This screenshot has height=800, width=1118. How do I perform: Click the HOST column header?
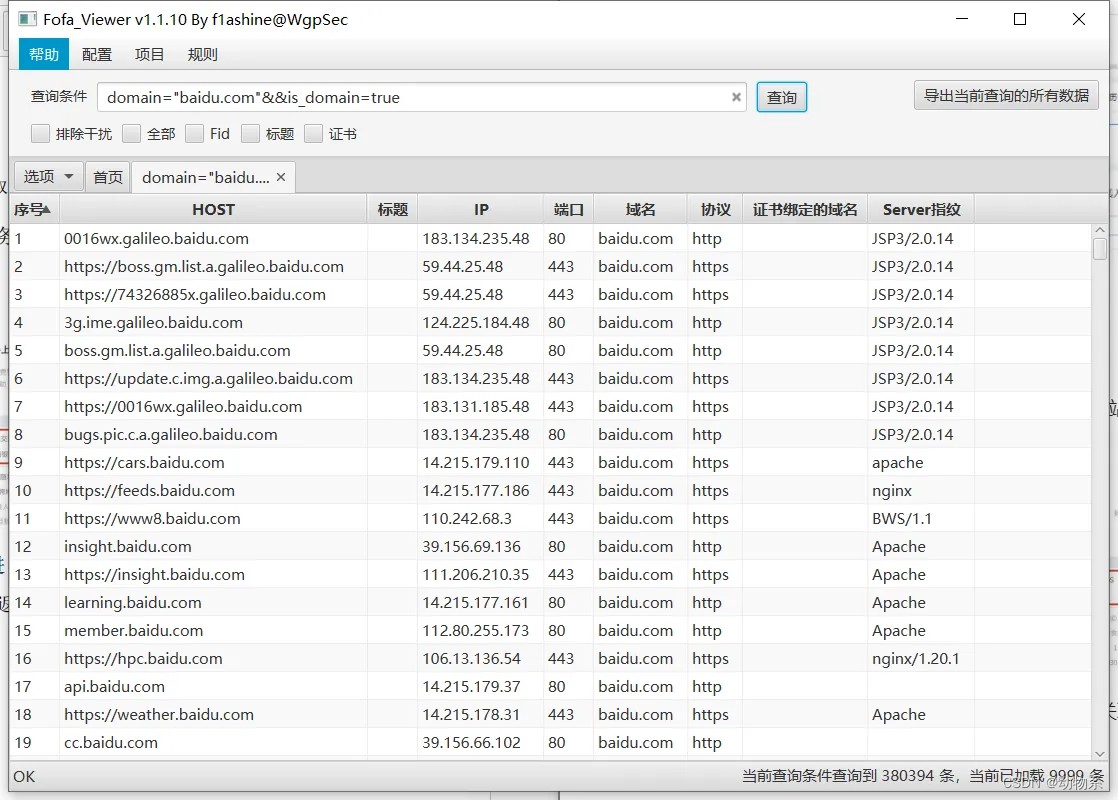coord(213,209)
